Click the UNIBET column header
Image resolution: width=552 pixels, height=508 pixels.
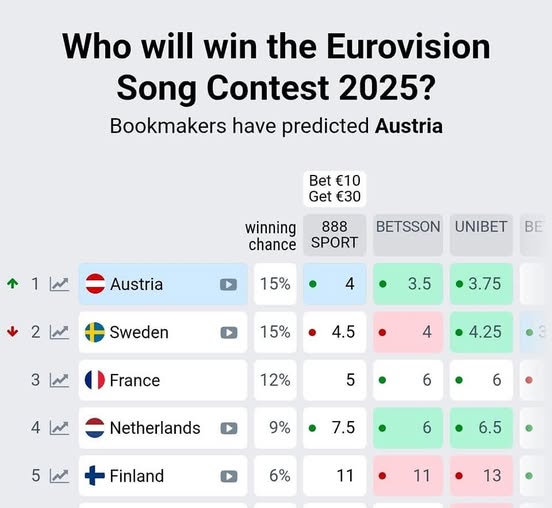click(481, 235)
